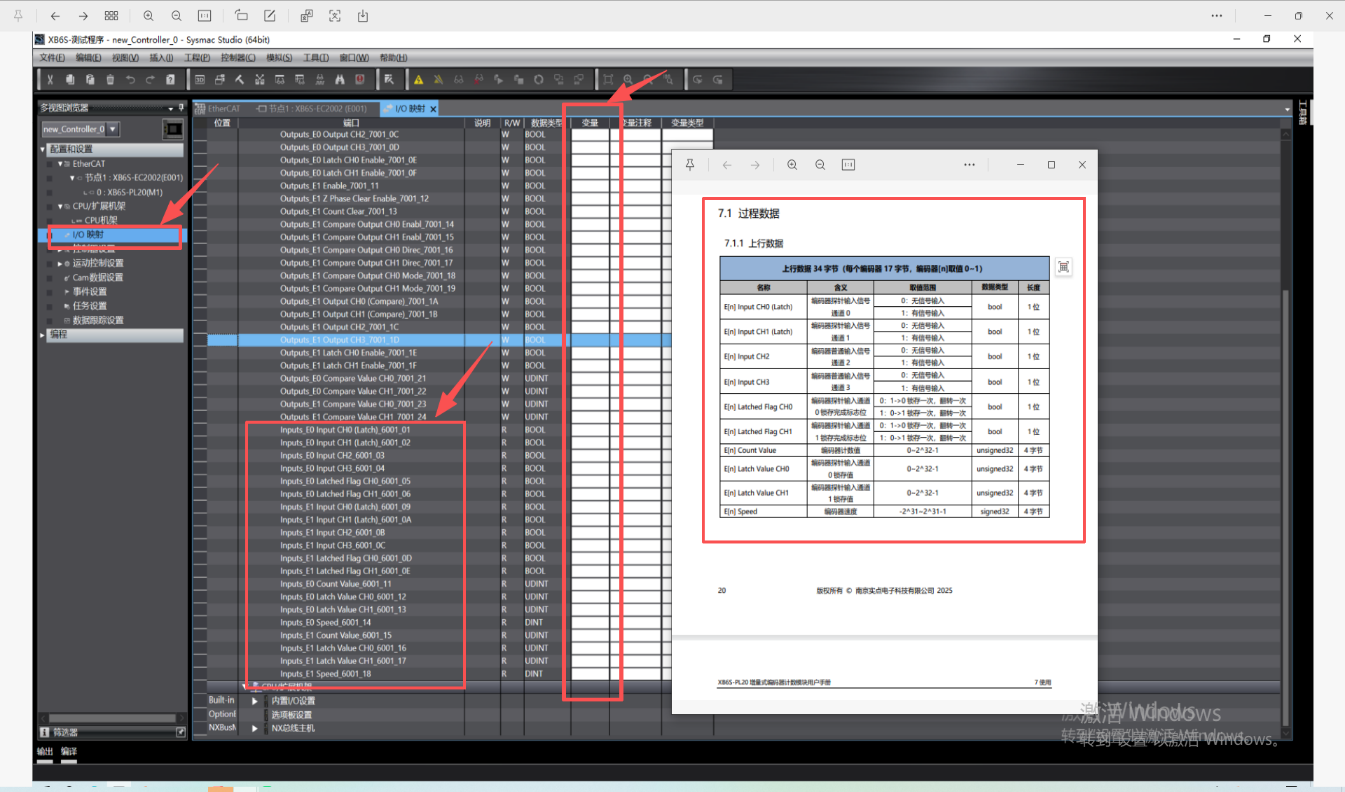The width and height of the screenshot is (1345, 792).
Task: Expand the 编程 section
Action: pos(44,335)
